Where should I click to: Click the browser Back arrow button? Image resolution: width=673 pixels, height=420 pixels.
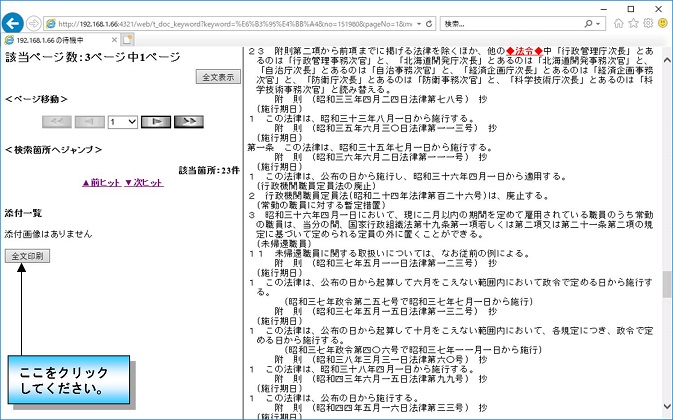click(x=13, y=21)
